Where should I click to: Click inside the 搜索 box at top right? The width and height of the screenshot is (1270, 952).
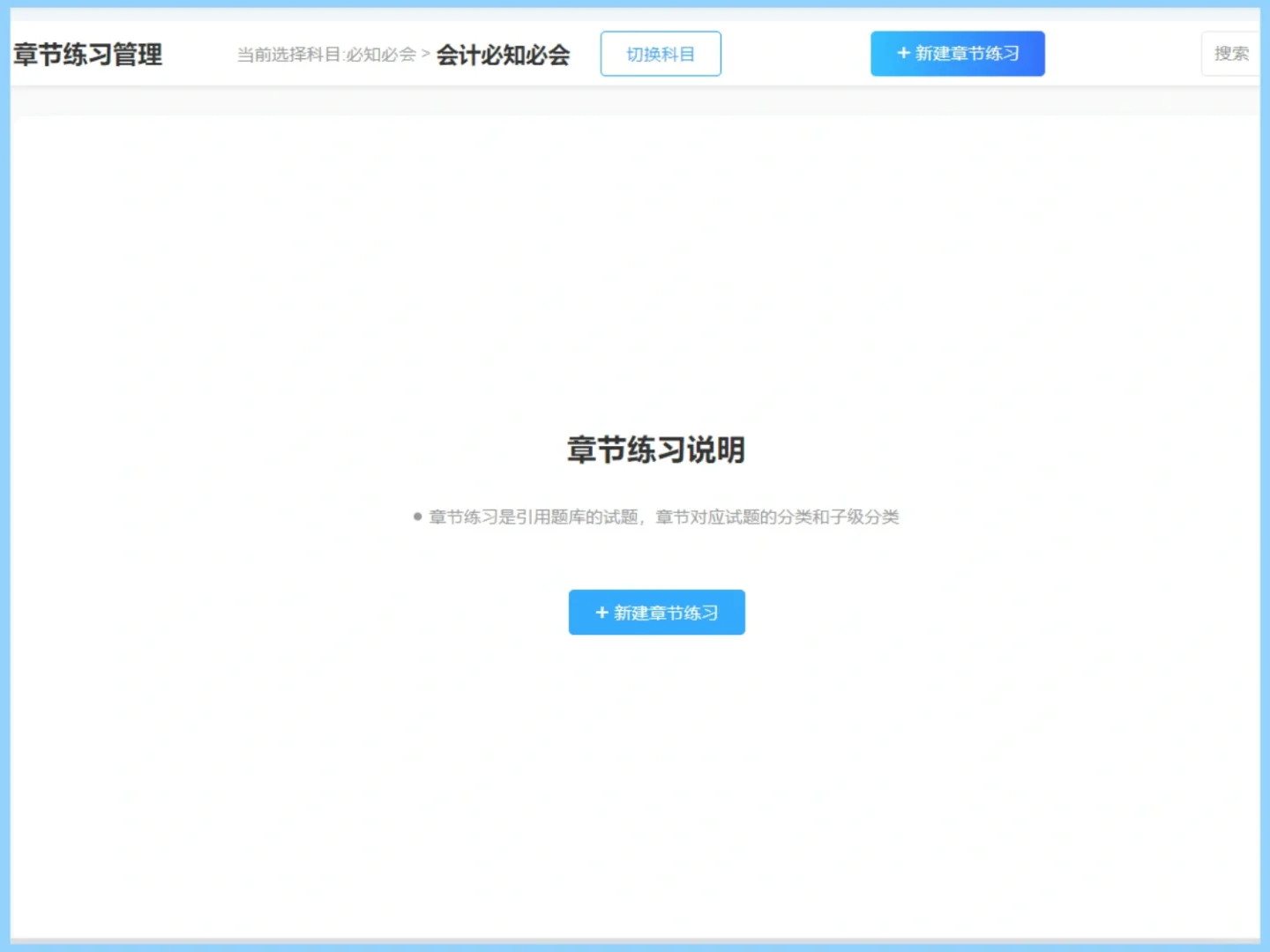pos(1233,53)
